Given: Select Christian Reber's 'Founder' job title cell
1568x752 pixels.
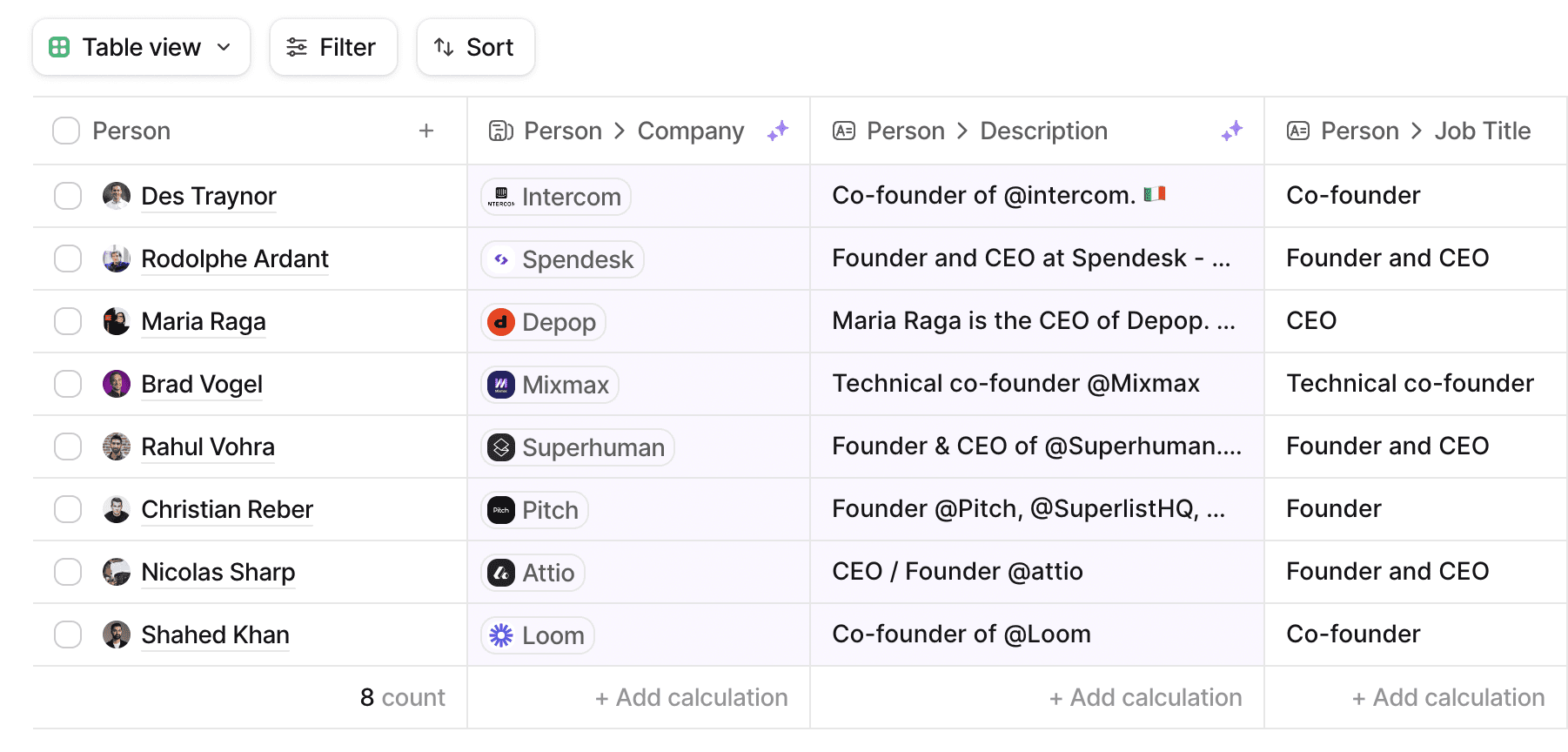Looking at the screenshot, I should [1416, 509].
